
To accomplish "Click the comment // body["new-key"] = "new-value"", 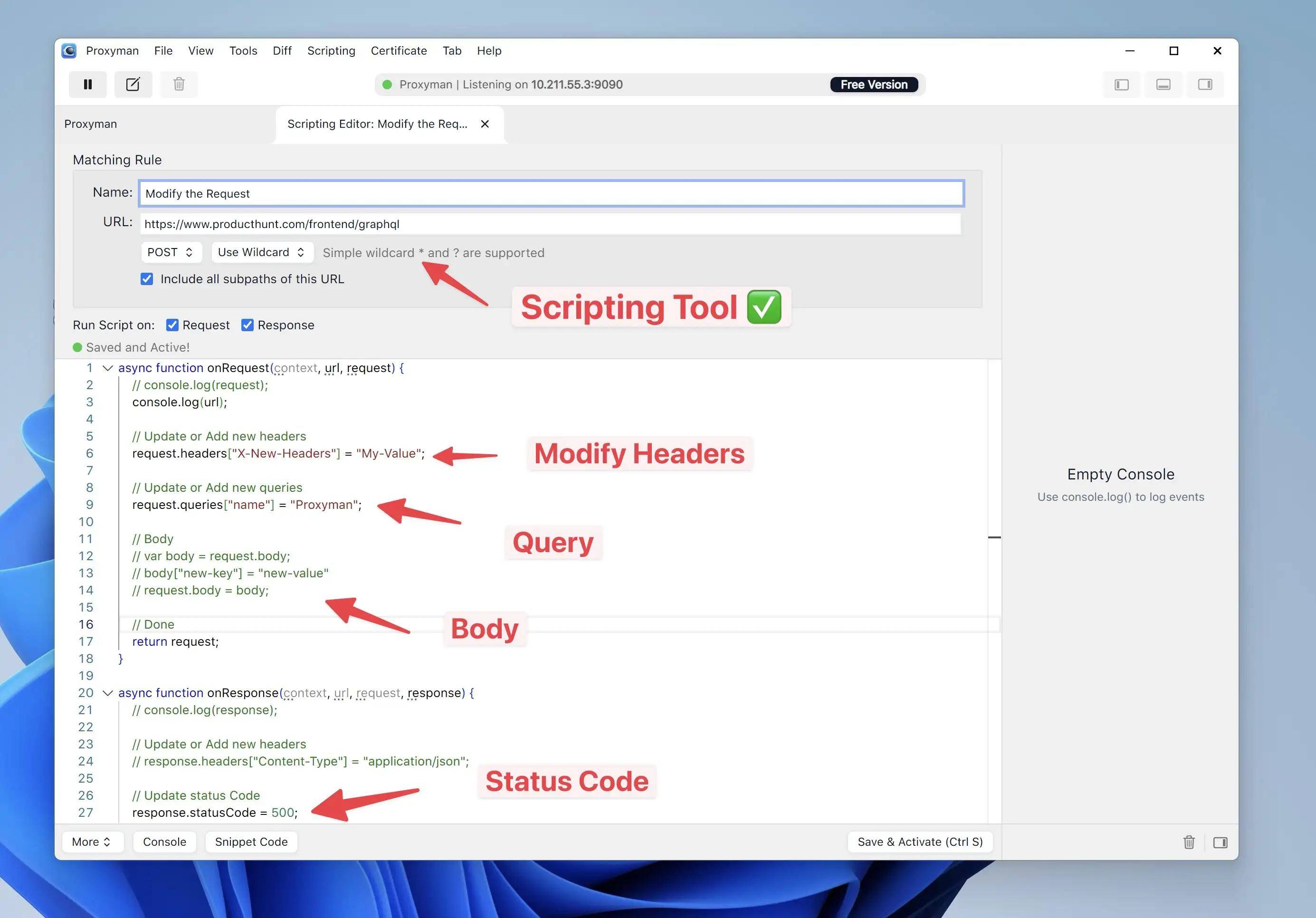I will click(x=230, y=573).
